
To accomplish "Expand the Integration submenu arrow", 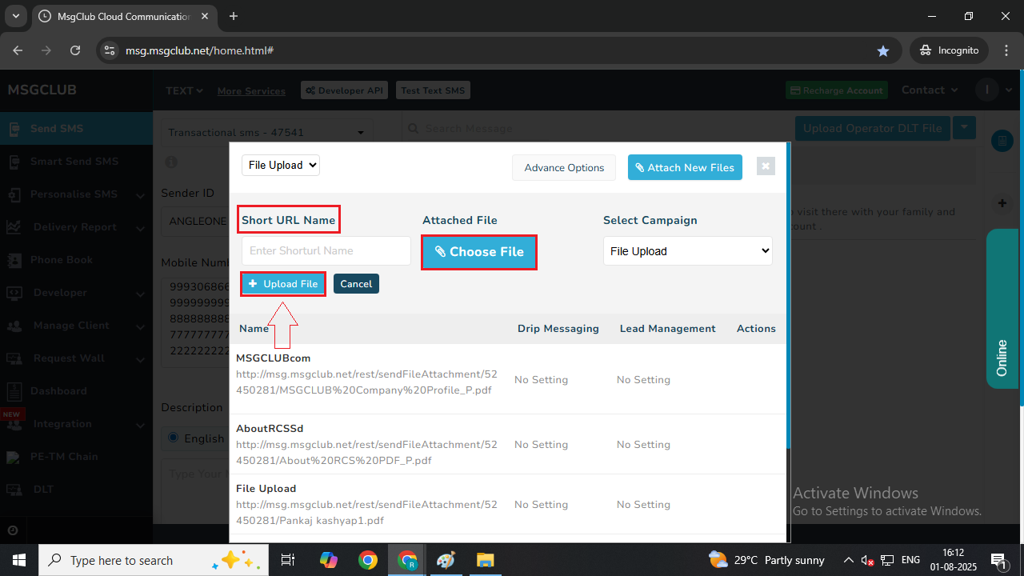I will (140, 425).
